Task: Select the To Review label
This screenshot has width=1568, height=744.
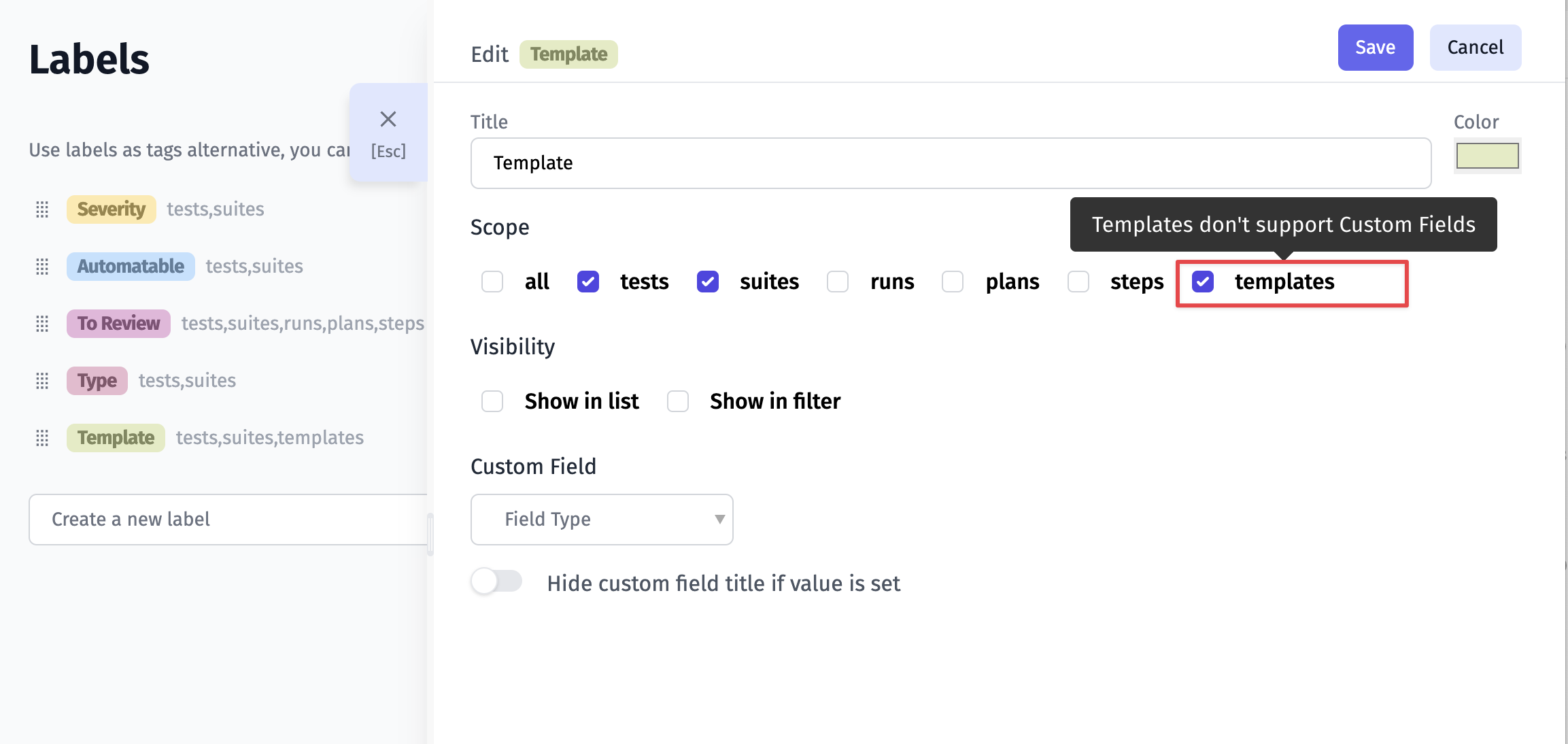Action: click(x=118, y=324)
